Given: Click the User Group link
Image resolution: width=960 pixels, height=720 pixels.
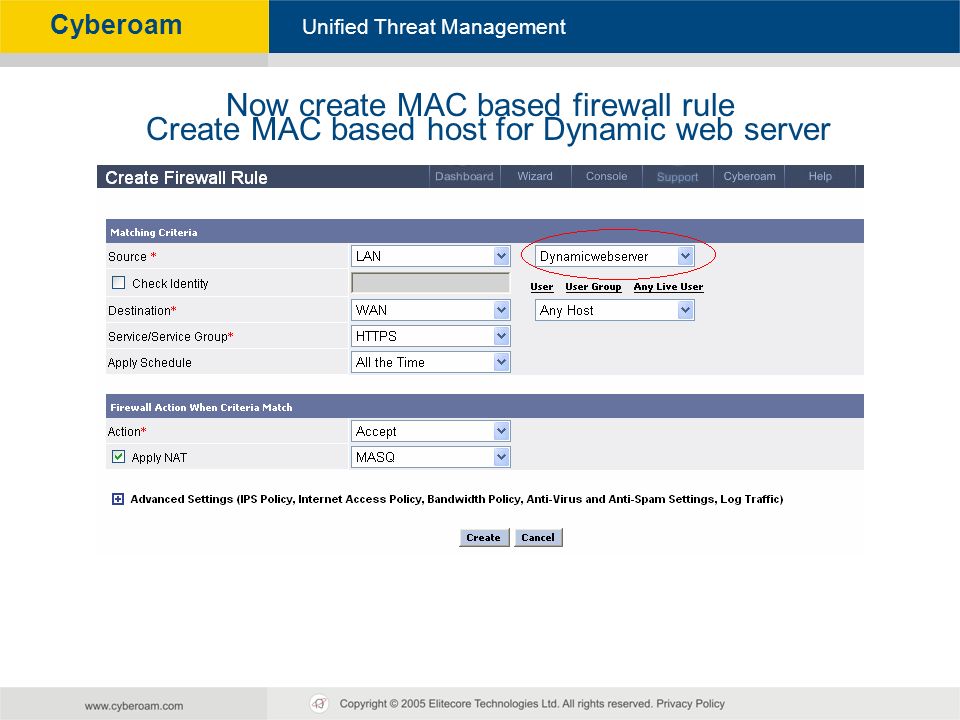Looking at the screenshot, I should 593,287.
